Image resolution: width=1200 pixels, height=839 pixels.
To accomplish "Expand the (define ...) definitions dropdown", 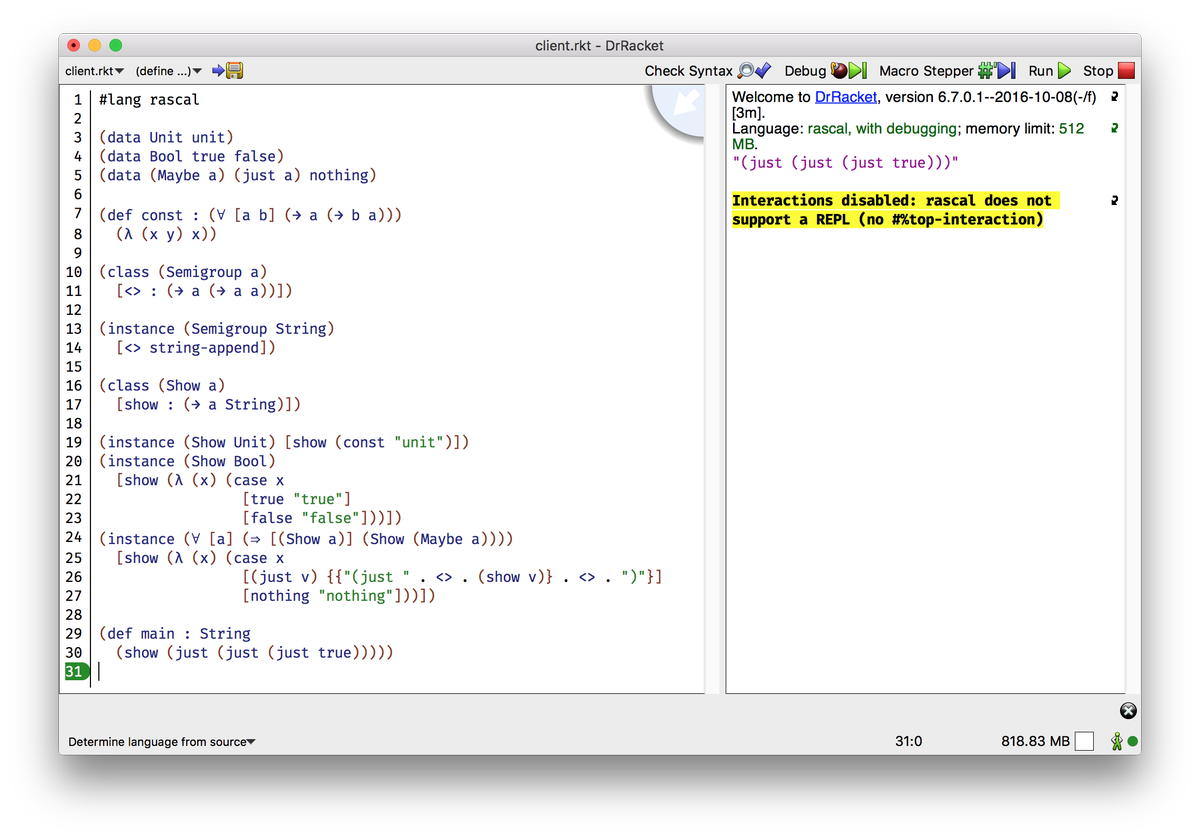I will (168, 71).
